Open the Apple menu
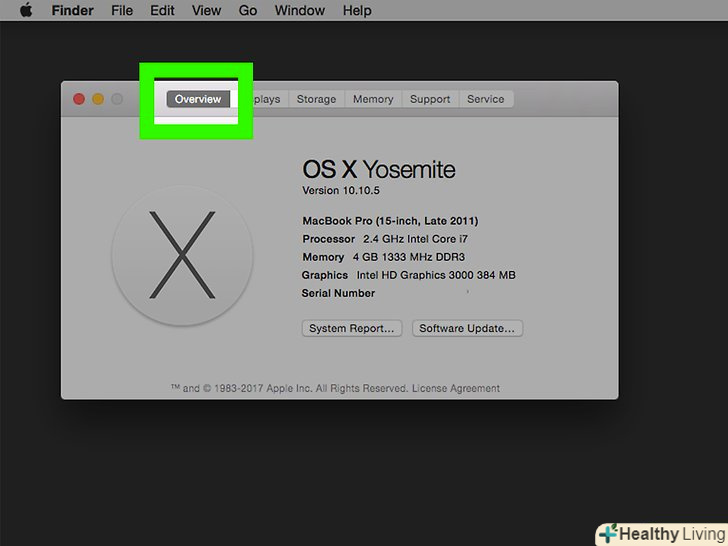Screen dimensions: 728x546 tap(26, 10)
